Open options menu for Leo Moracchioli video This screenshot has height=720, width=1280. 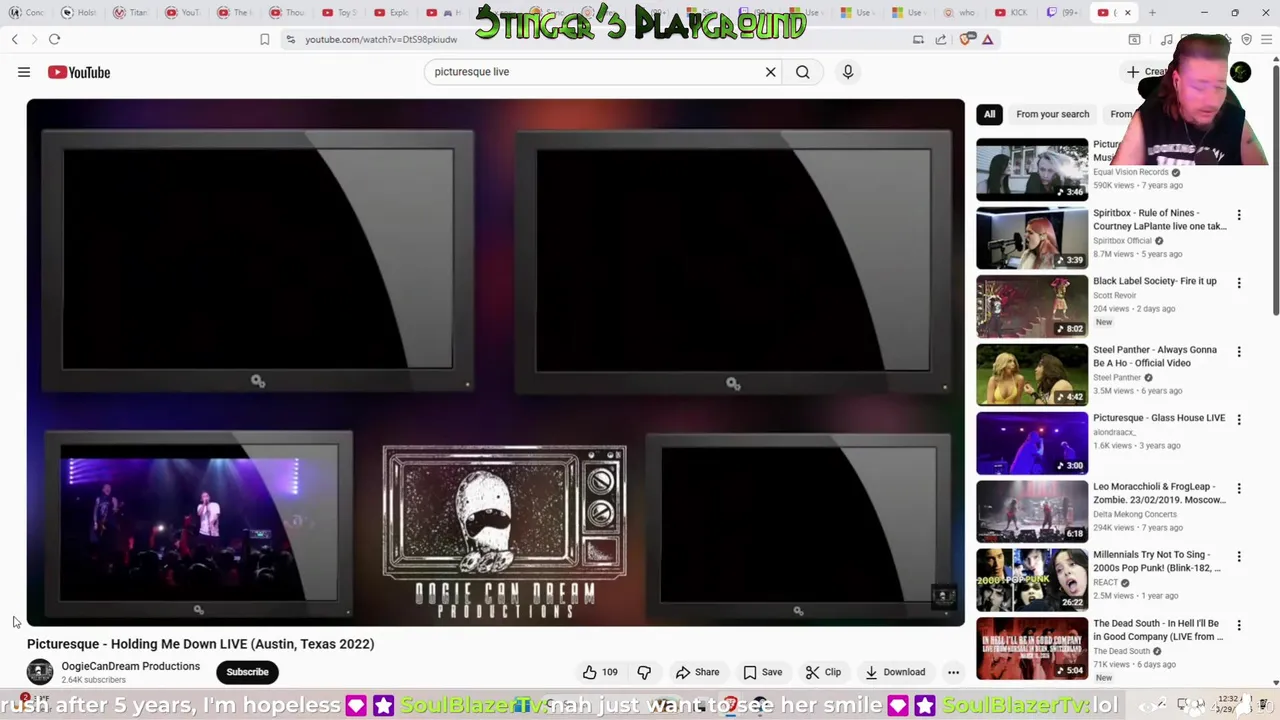click(x=1239, y=489)
